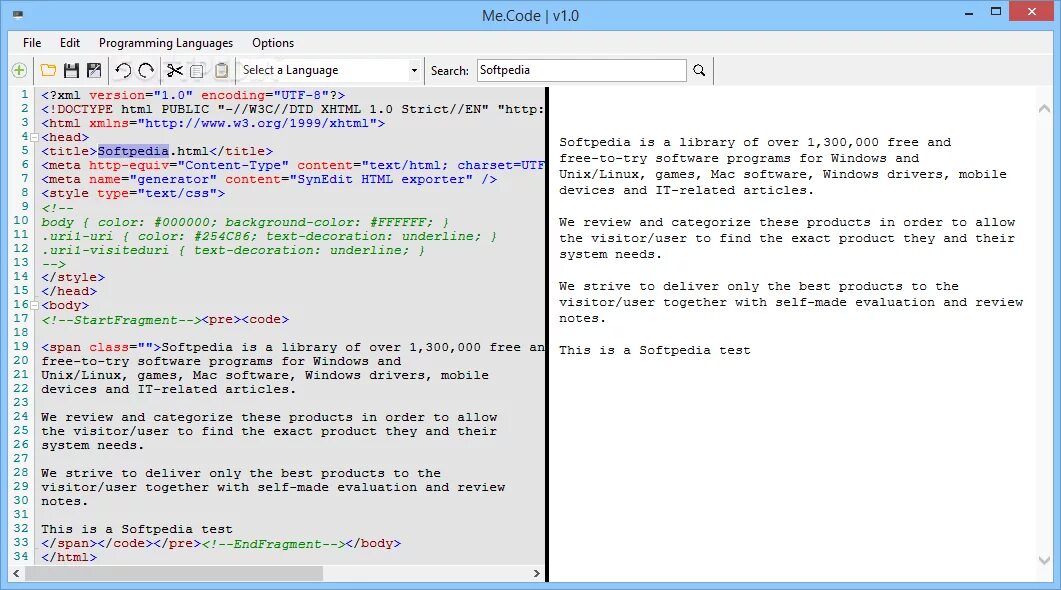This screenshot has height=590, width=1061.
Task: Open the Options menu
Action: tap(273, 43)
